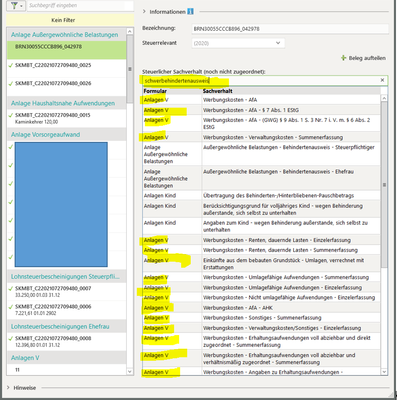Choose Verwaltungskosten/Sonstiges - Einzelerfassung row

click(261, 328)
